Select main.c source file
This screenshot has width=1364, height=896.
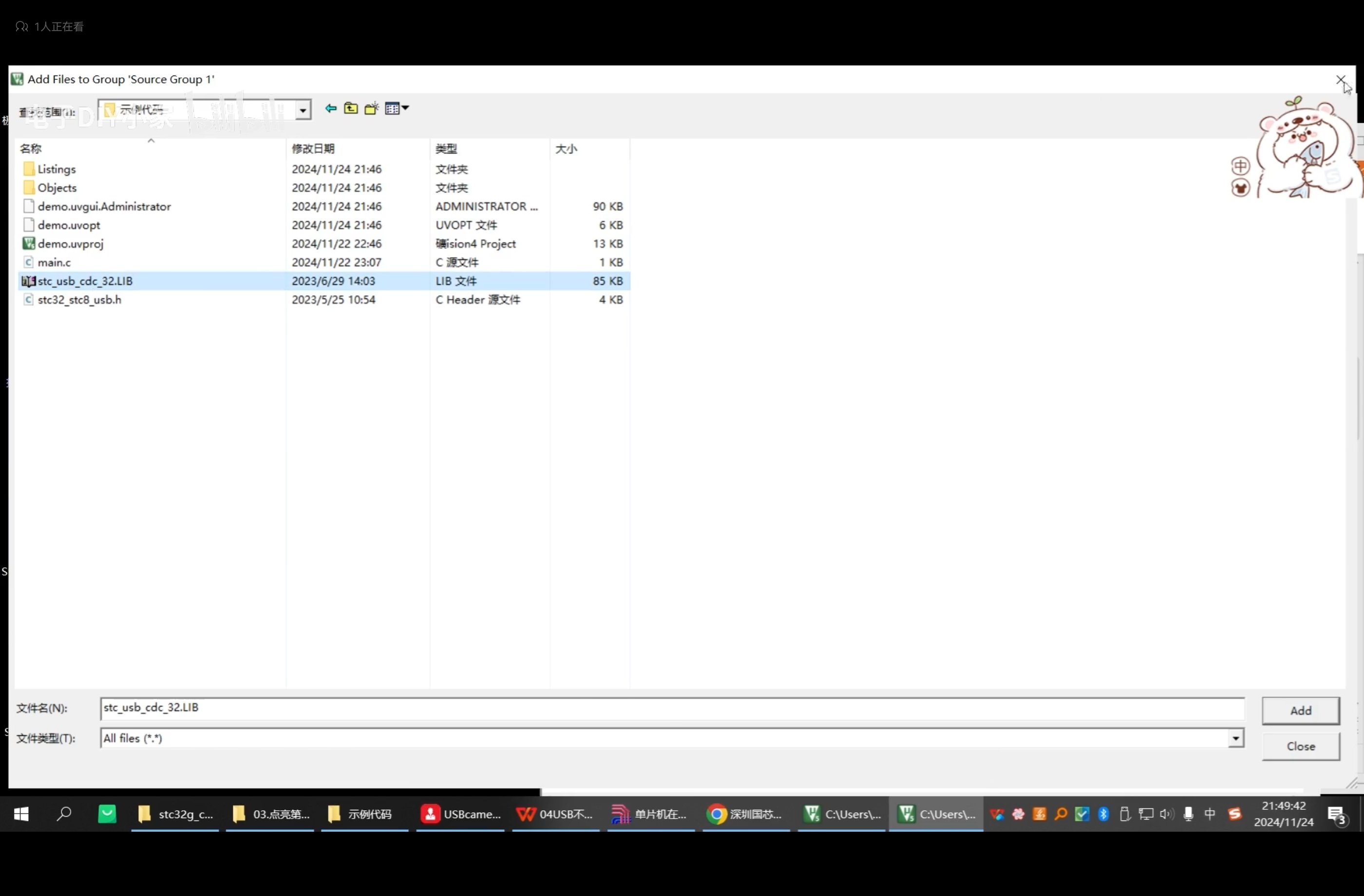pyautogui.click(x=54, y=262)
